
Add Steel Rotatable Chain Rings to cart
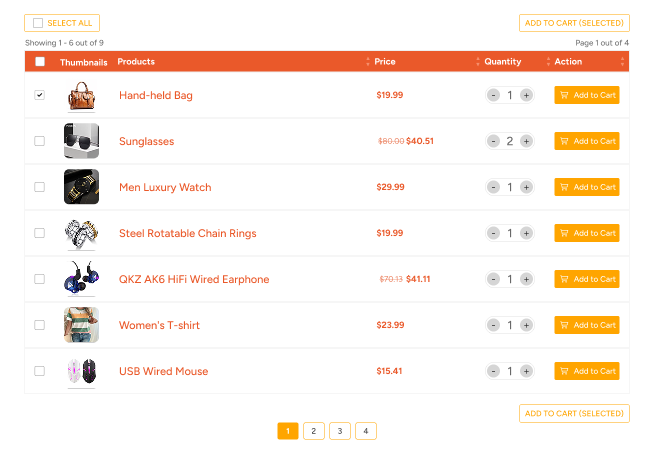tap(587, 233)
